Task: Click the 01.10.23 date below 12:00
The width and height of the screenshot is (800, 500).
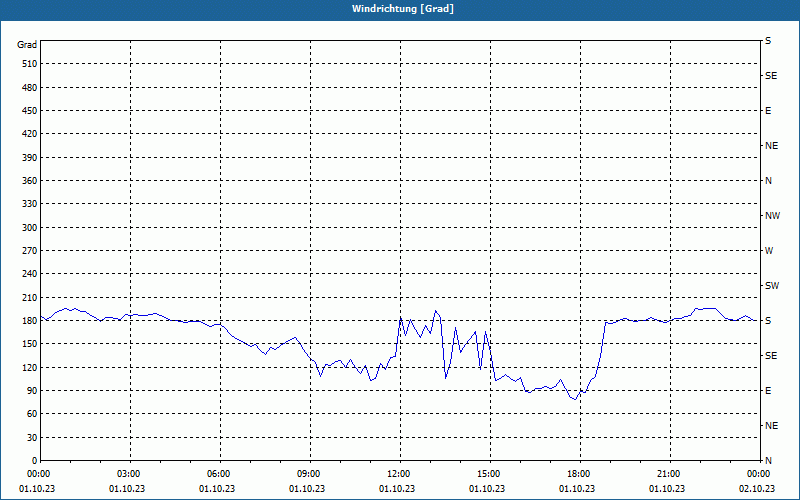Action: coord(397,489)
